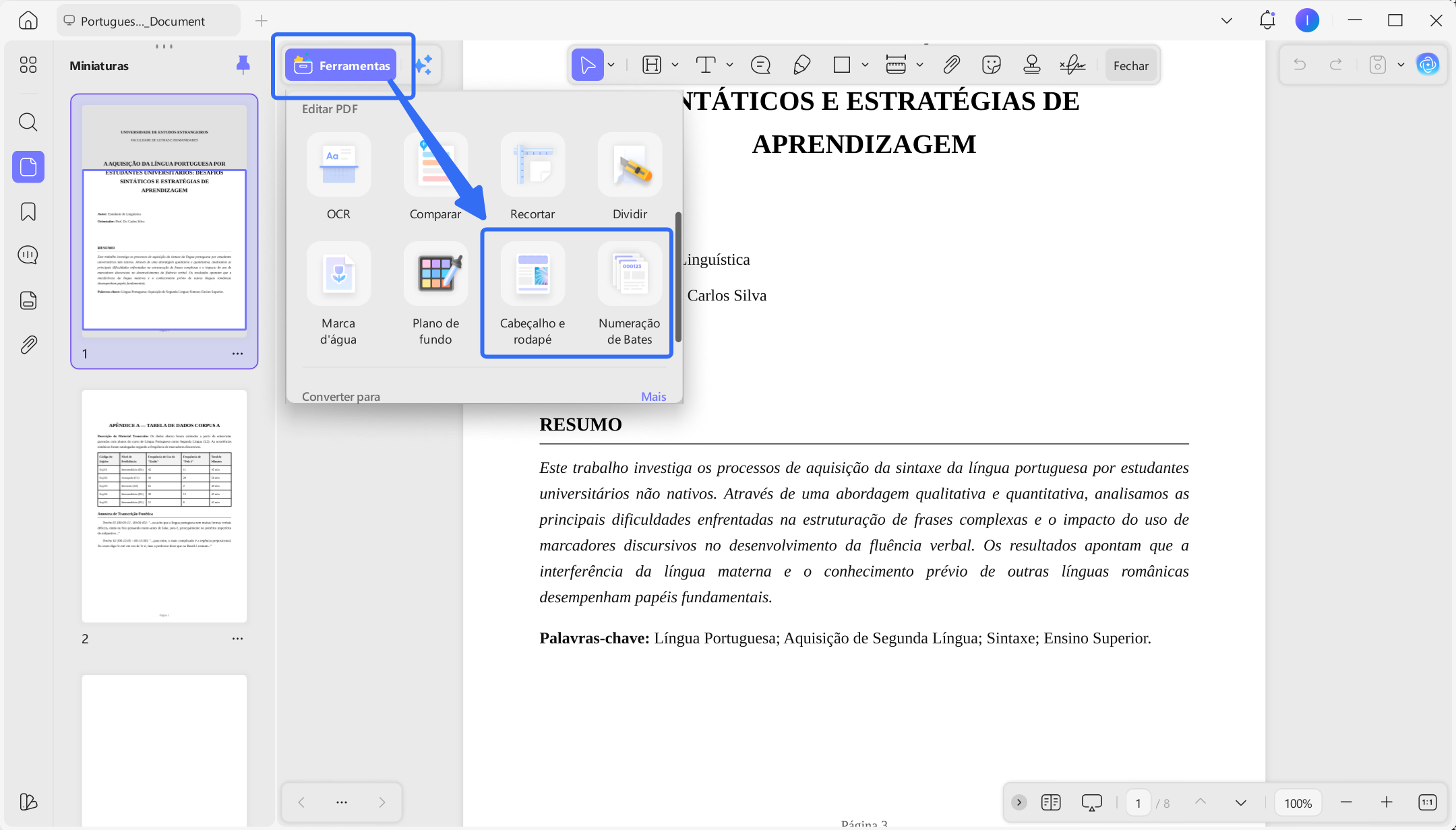The image size is (1456, 830).
Task: Choose the OCR tool
Action: [338, 177]
